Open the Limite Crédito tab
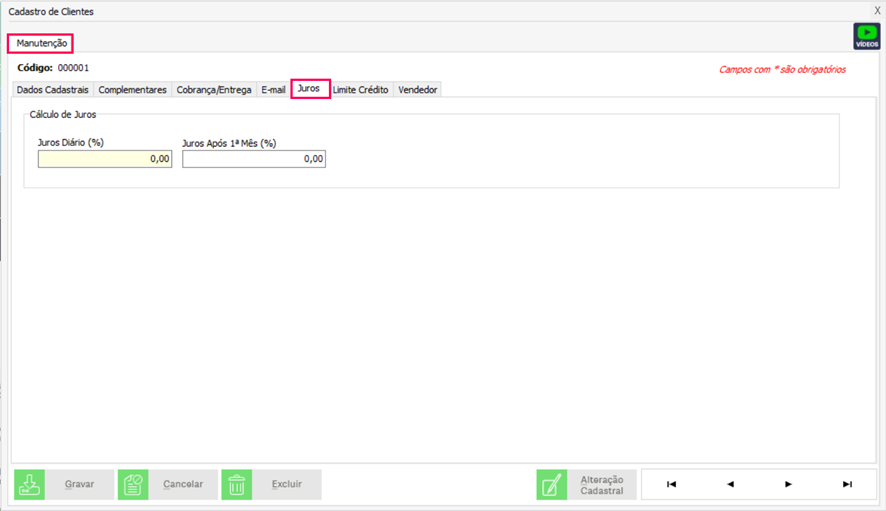The height and width of the screenshot is (511, 886). [x=360, y=90]
